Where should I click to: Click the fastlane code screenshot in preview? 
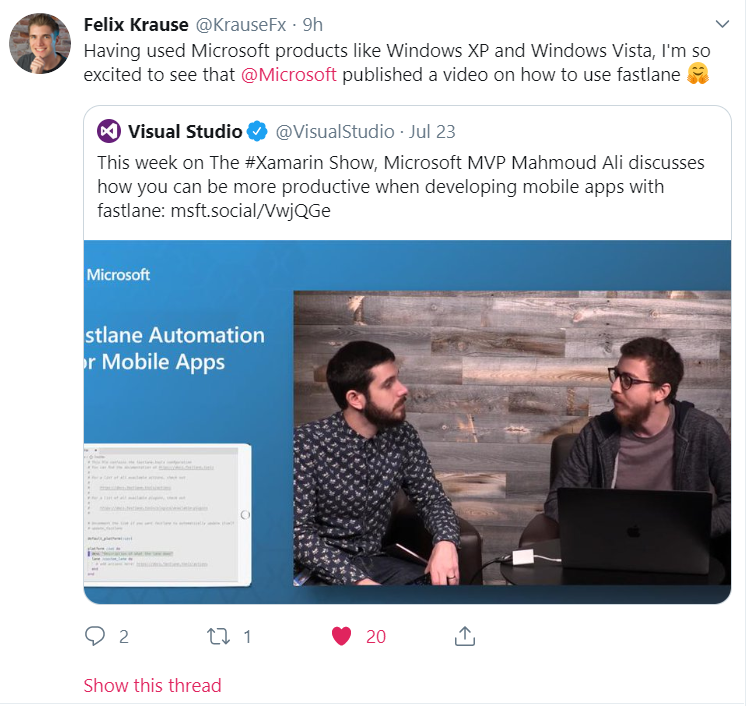click(167, 515)
